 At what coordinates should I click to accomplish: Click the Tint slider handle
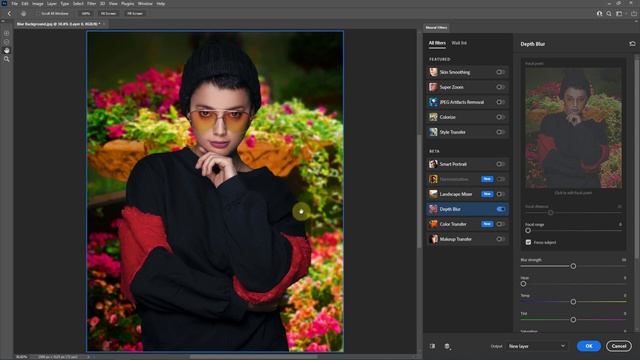(x=573, y=320)
